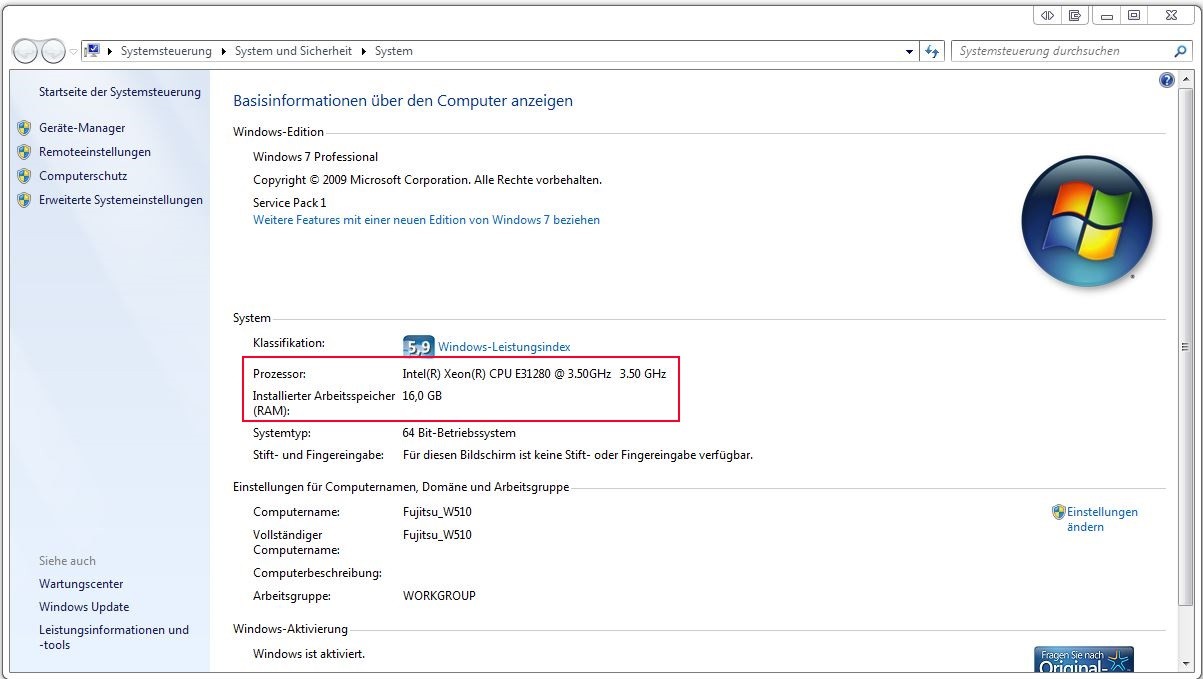Viewport: 1203px width, 679px height.
Task: Minimize the System window
Action: click(x=1106, y=15)
